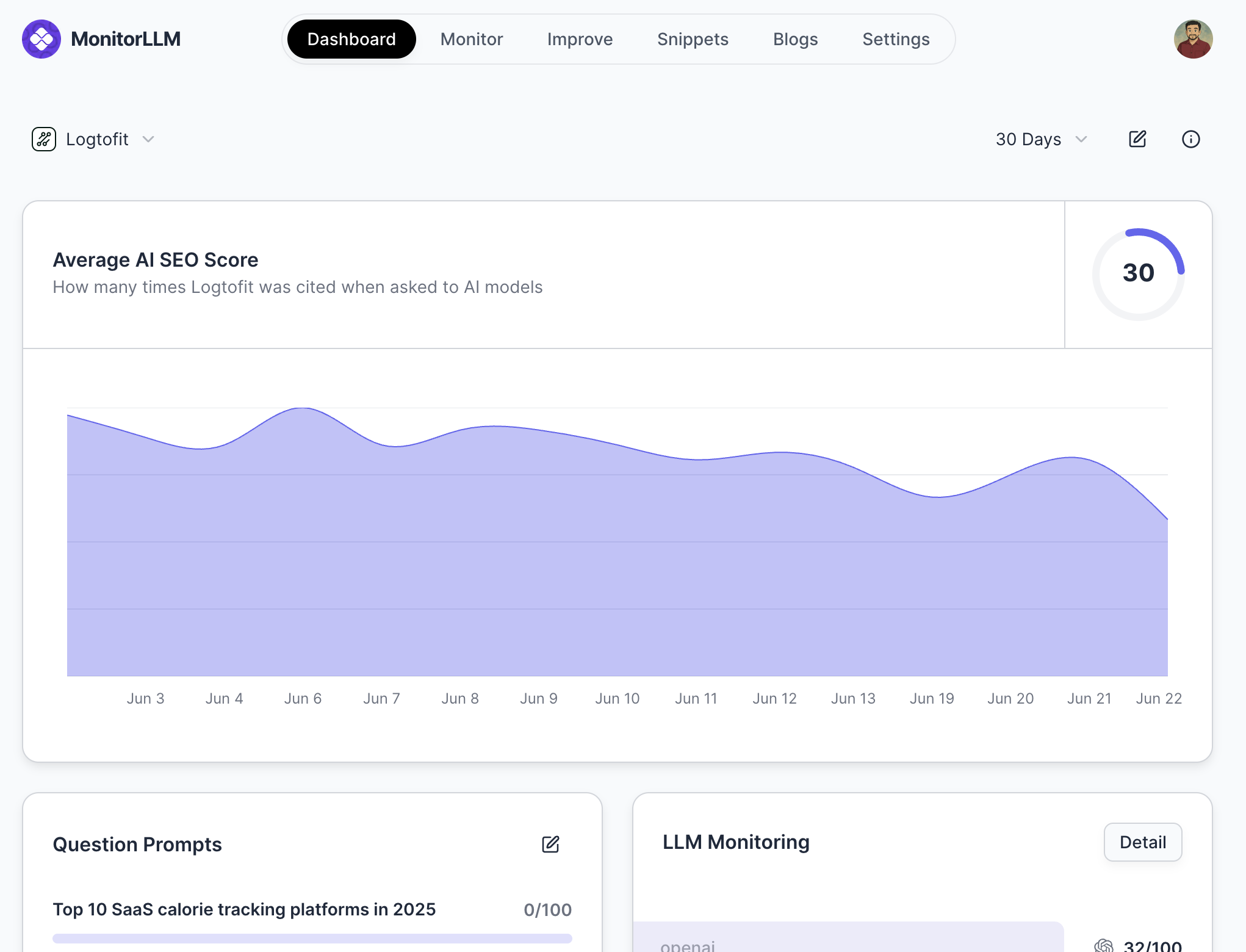Open the info circle icon
1246x952 pixels.
pos(1190,139)
